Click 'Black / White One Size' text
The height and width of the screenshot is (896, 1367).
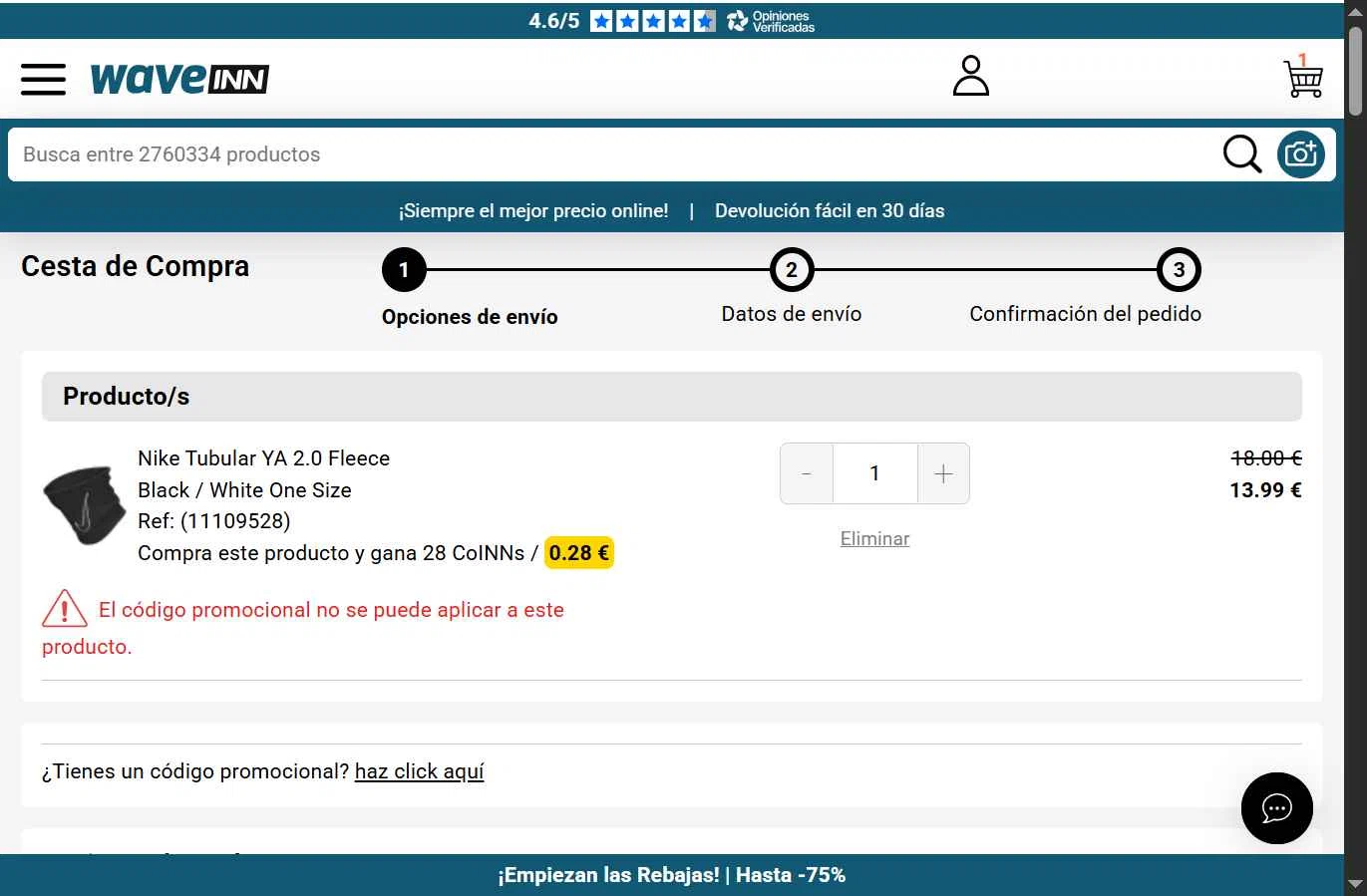click(x=244, y=490)
